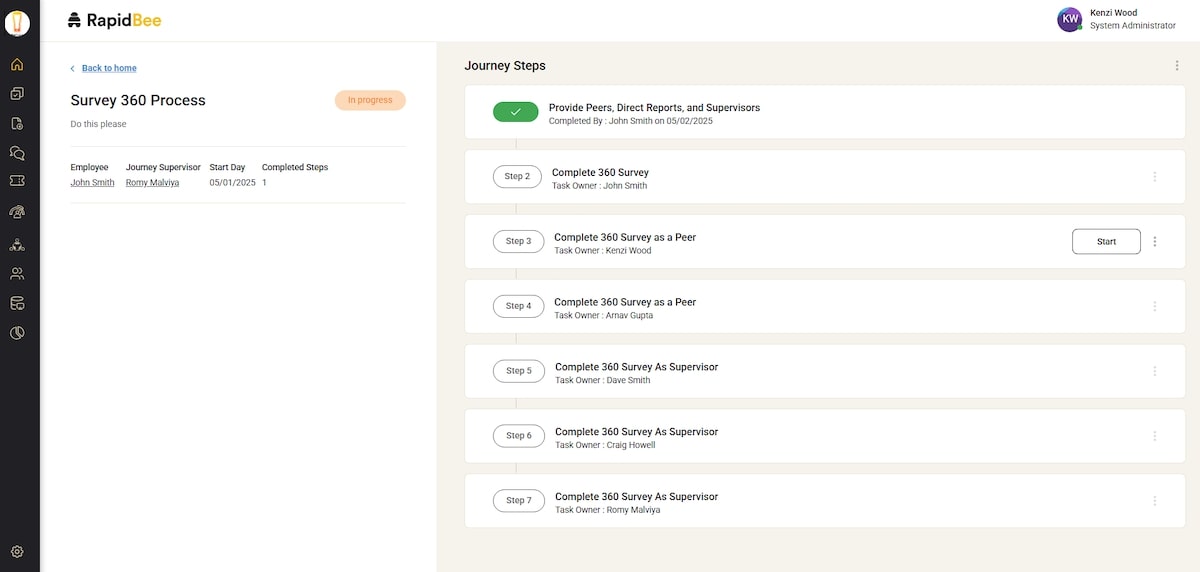Click the 'Complete 360 Survey' Step 2 title
The image size is (1200, 572).
[x=600, y=173]
